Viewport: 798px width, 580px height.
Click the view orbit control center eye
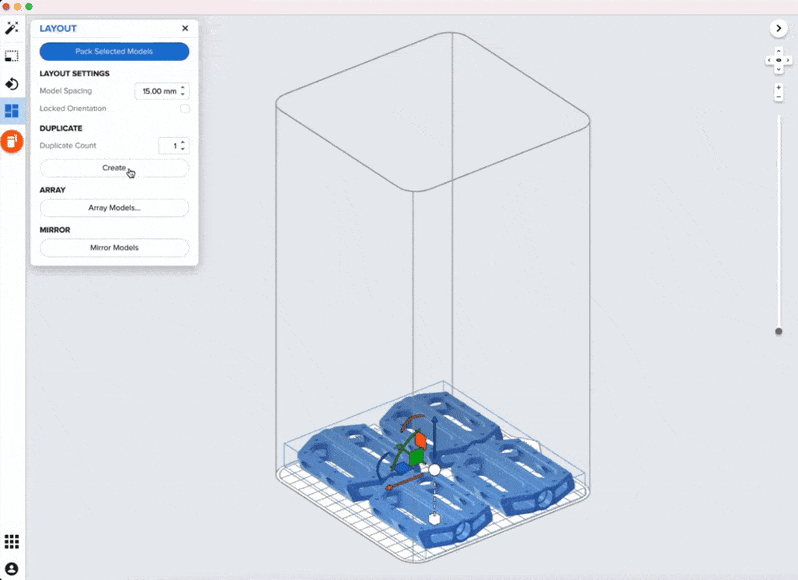click(x=779, y=61)
